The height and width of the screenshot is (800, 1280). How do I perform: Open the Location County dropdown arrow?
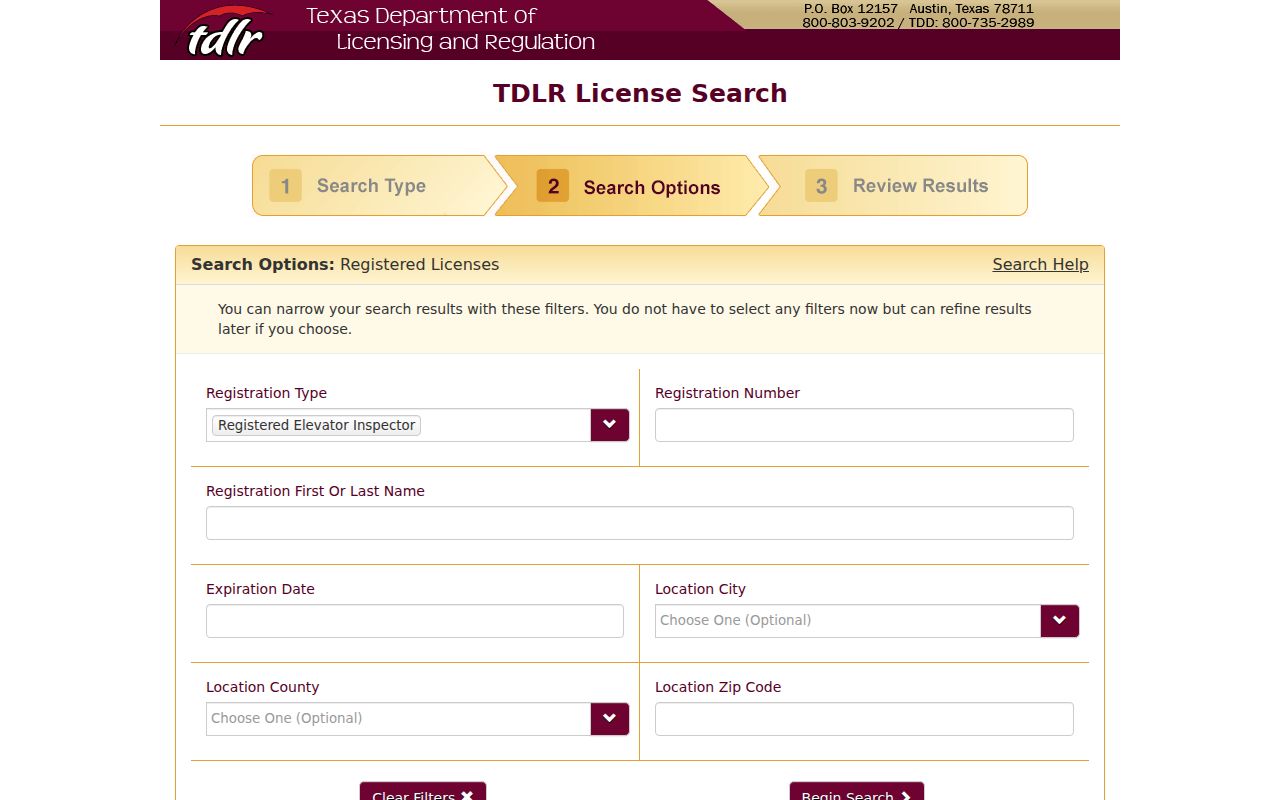point(610,719)
